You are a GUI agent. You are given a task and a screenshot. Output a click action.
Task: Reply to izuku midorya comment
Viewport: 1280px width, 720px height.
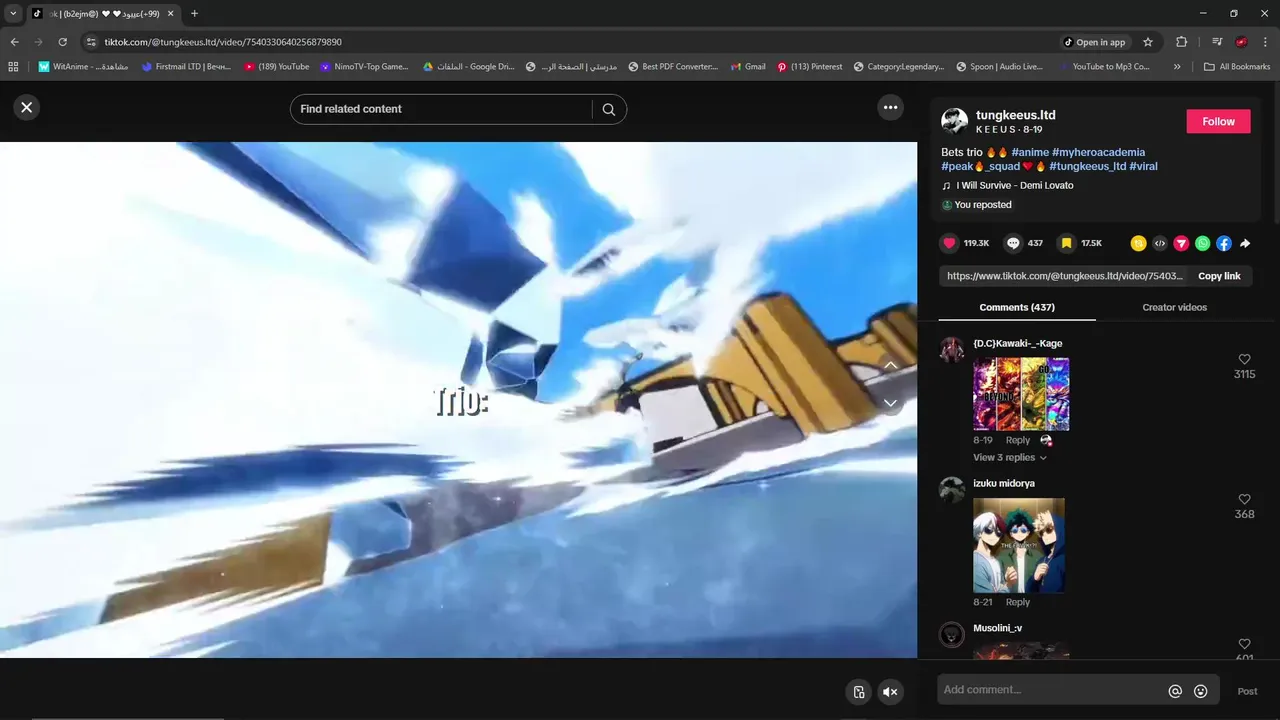[x=1017, y=602]
